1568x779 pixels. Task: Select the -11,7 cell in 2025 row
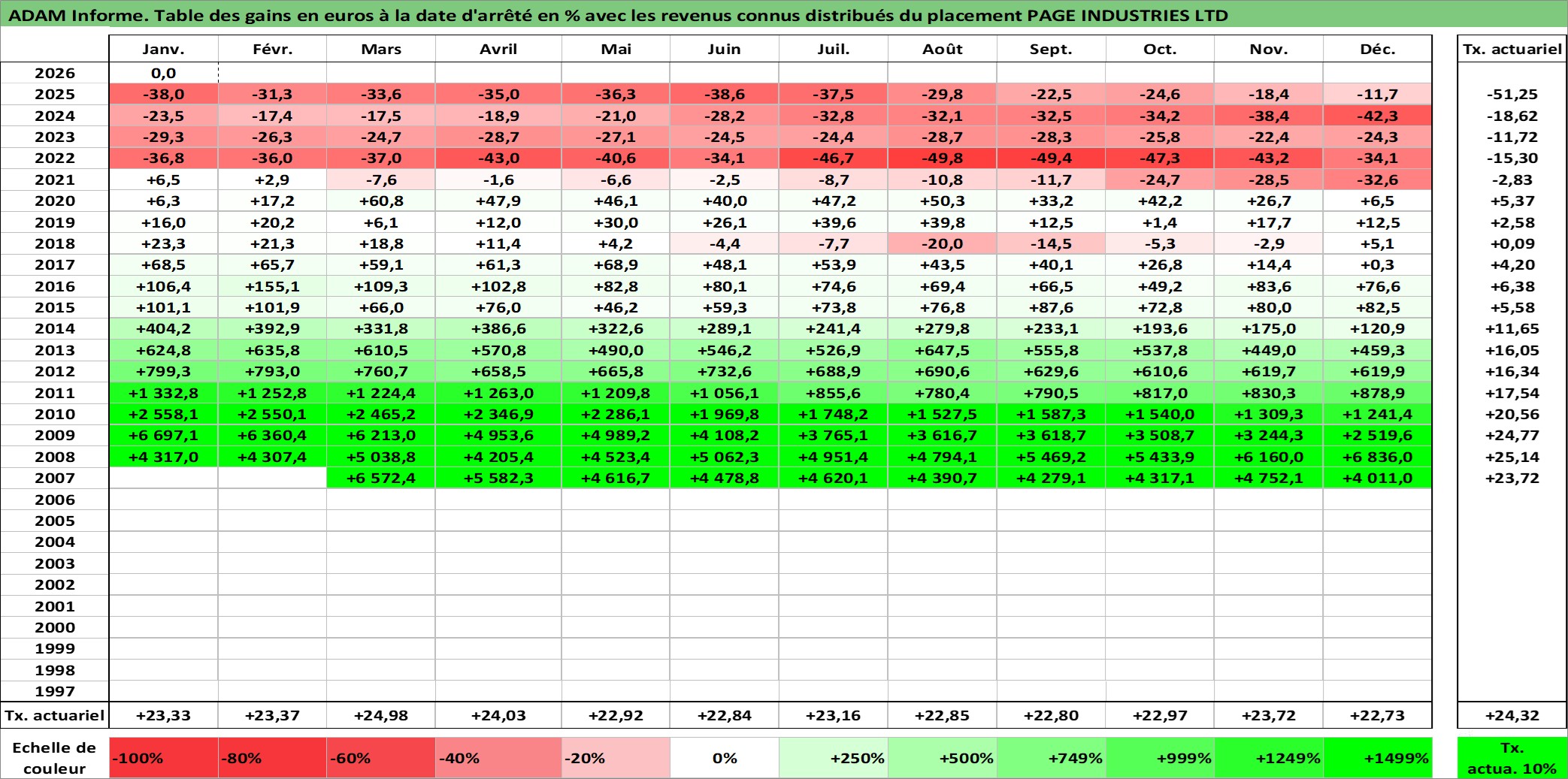(x=1378, y=94)
